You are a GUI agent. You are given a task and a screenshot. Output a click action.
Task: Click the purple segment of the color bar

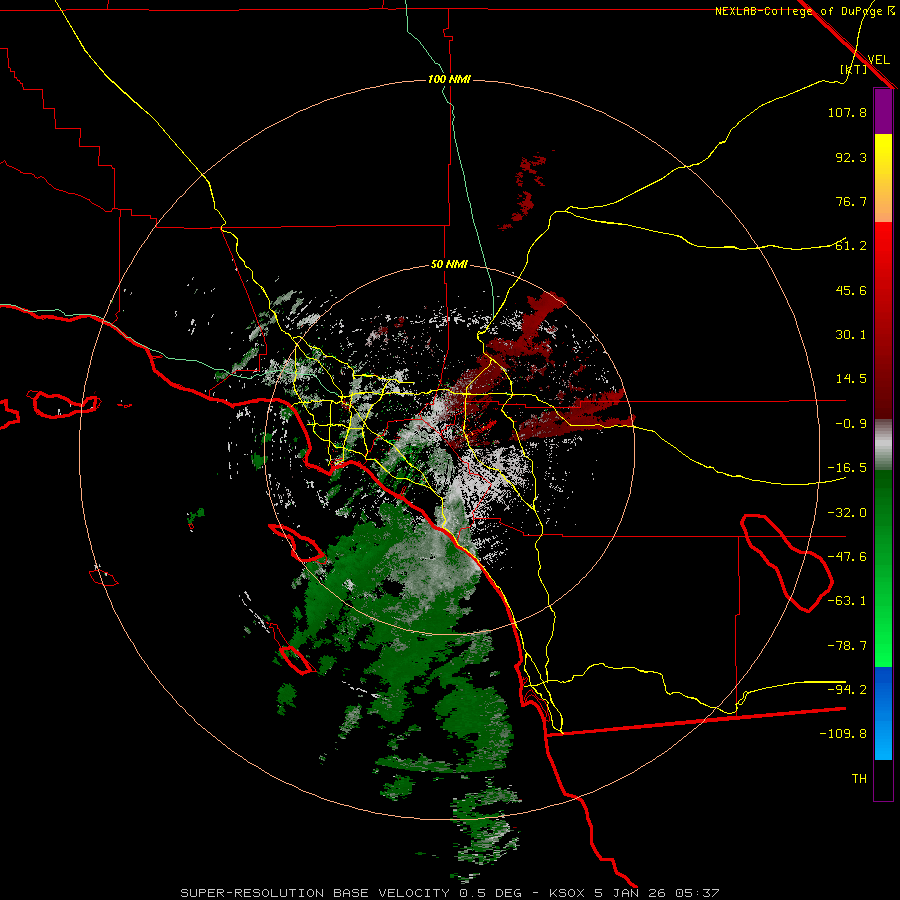pos(883,111)
